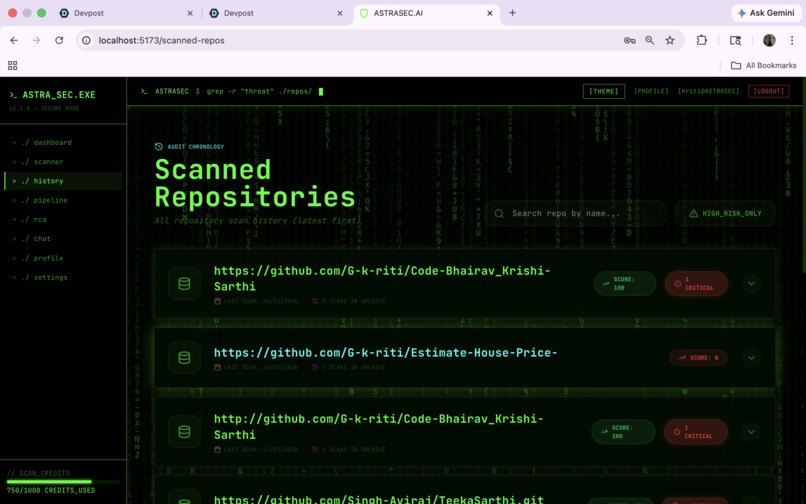Open a new browser tab
Image resolution: width=806 pixels, height=504 pixels.
pos(512,13)
